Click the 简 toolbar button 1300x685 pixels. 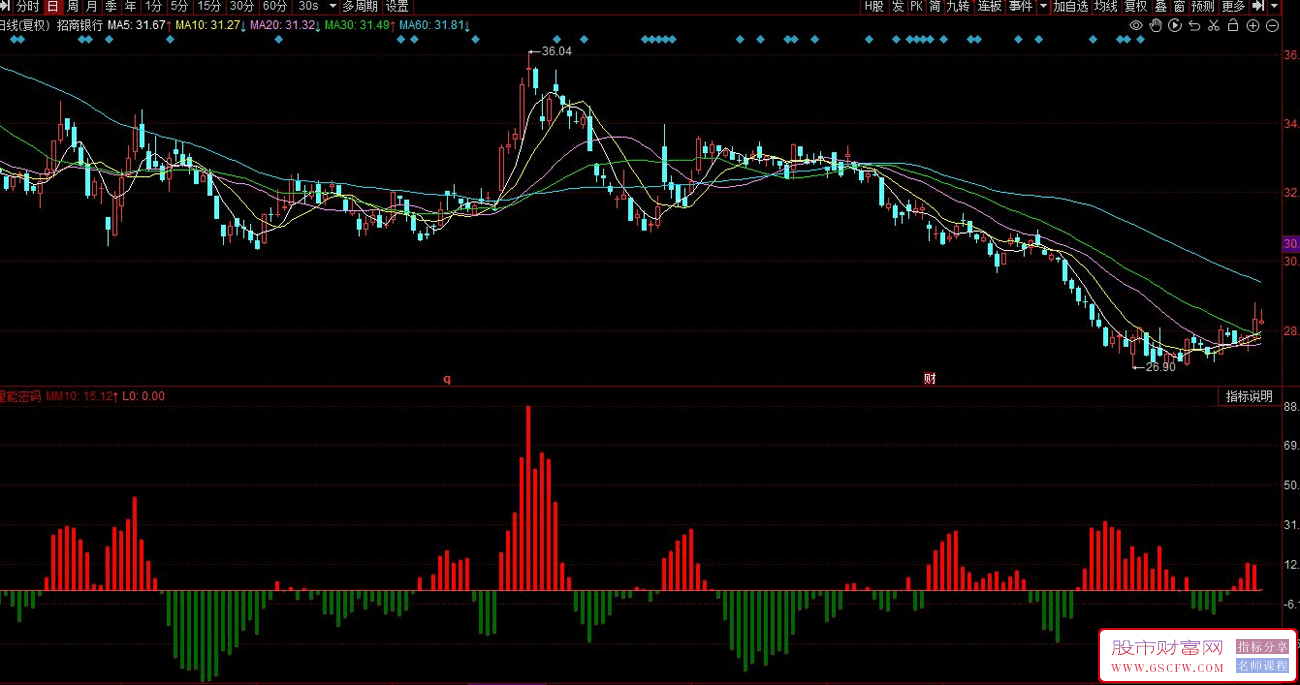pyautogui.click(x=935, y=6)
